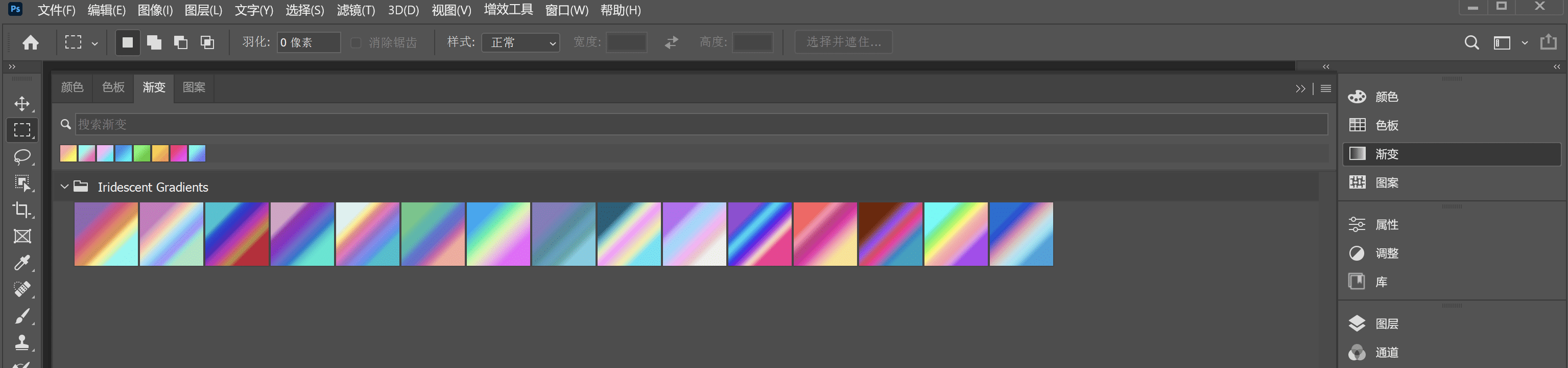1568x368 pixels.
Task: Choose Intersect with selection mode
Action: 207,42
